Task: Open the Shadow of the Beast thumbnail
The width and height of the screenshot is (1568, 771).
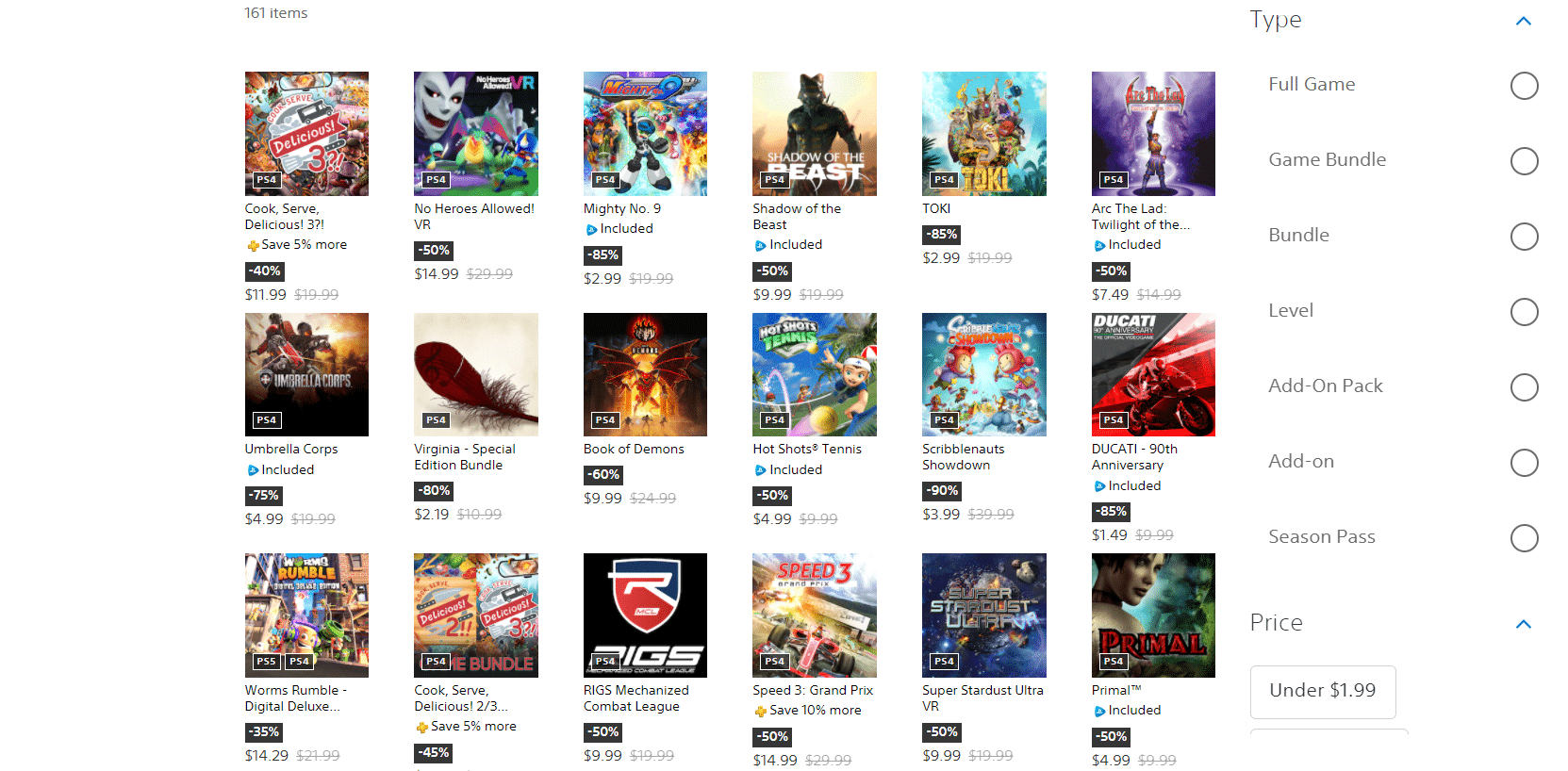Action: coord(815,134)
